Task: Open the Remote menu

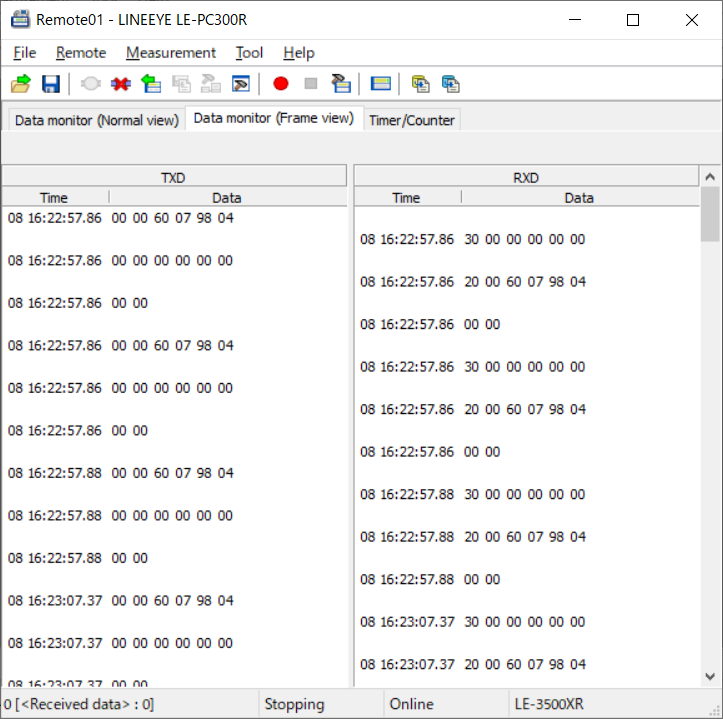Action: click(x=81, y=53)
